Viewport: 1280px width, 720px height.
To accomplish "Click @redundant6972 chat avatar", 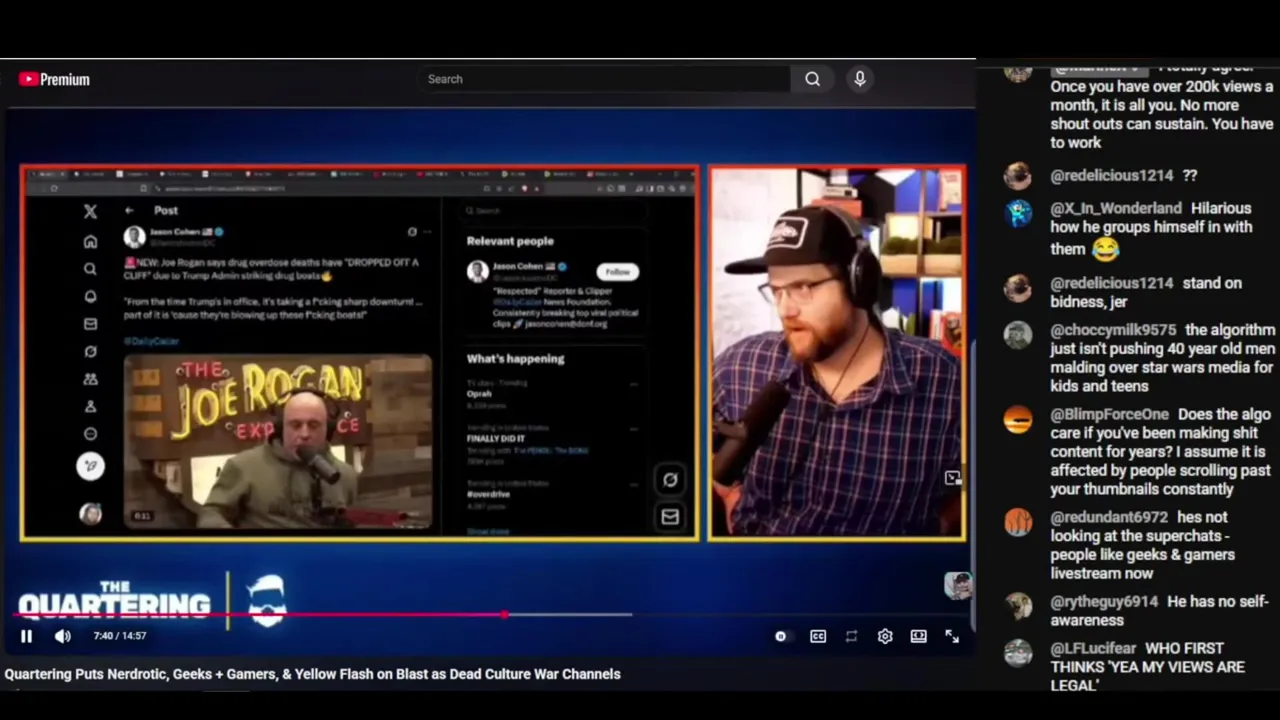I will point(1018,522).
